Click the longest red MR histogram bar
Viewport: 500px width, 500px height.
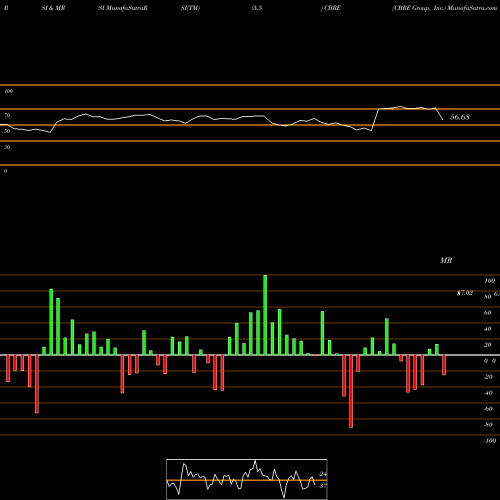tap(351, 391)
